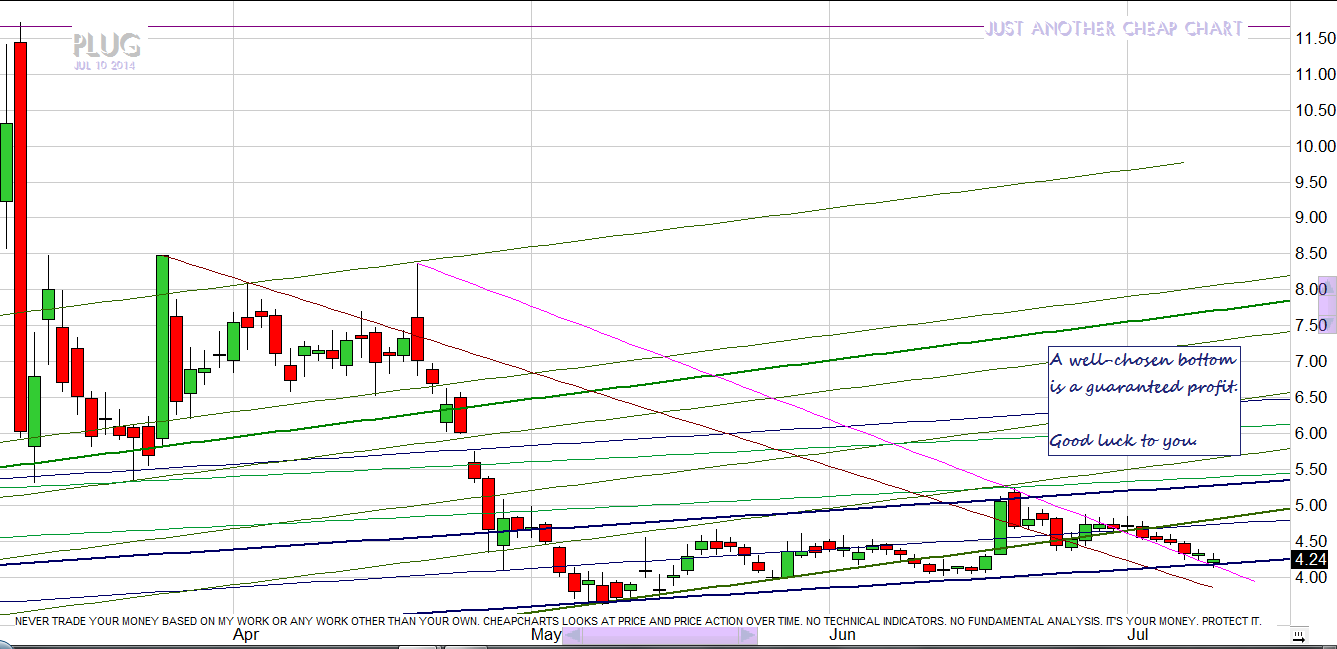
Task: Click the PLUG ticker symbol label
Action: (x=106, y=46)
